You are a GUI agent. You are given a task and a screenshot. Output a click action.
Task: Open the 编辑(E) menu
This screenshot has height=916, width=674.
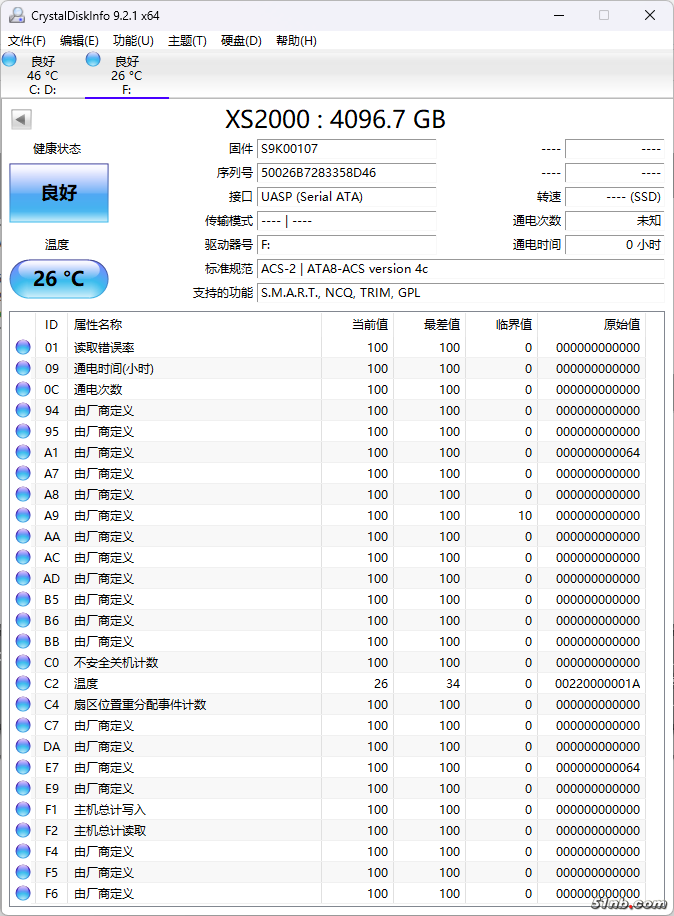point(79,41)
